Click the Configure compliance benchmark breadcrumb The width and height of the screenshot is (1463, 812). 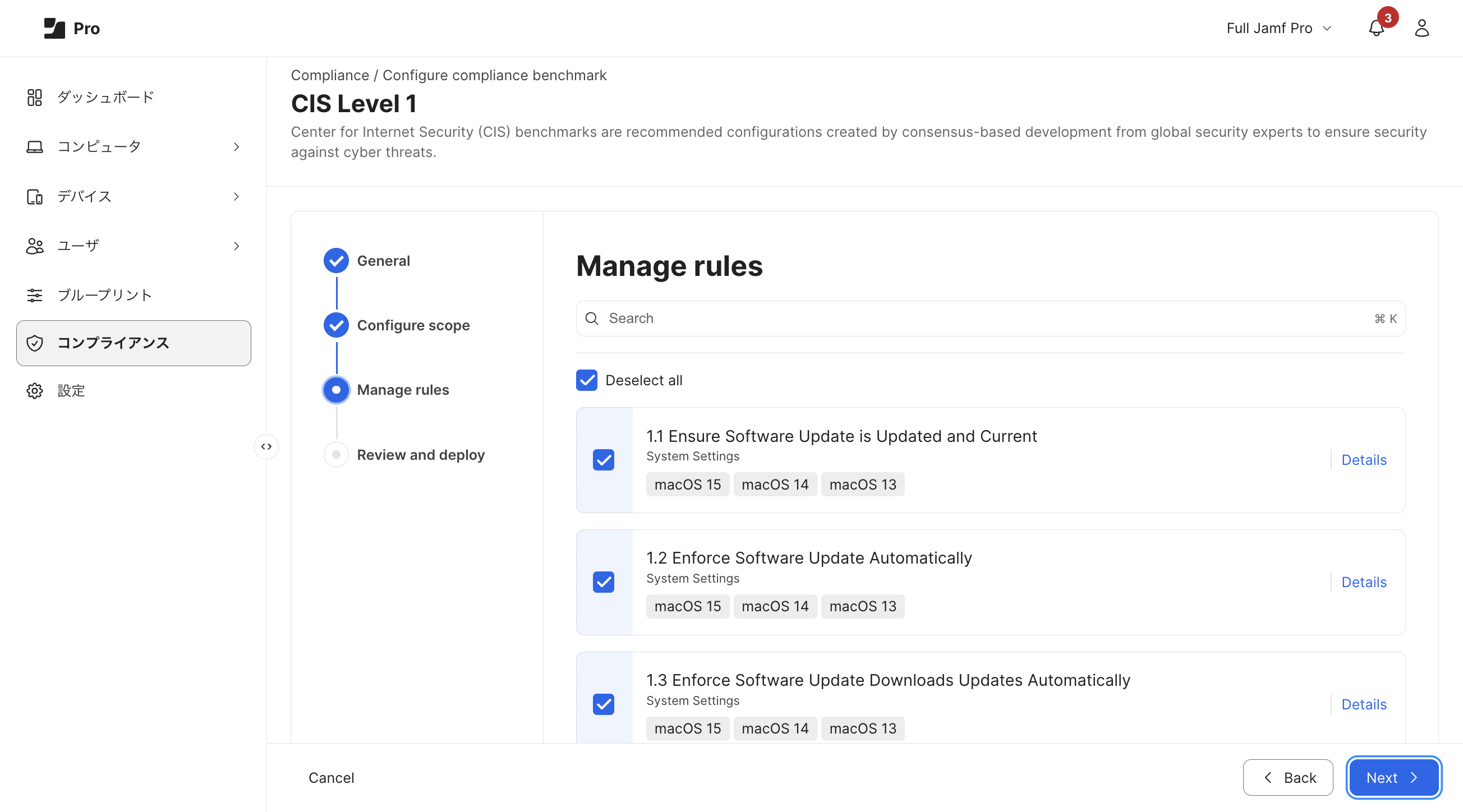tap(494, 76)
